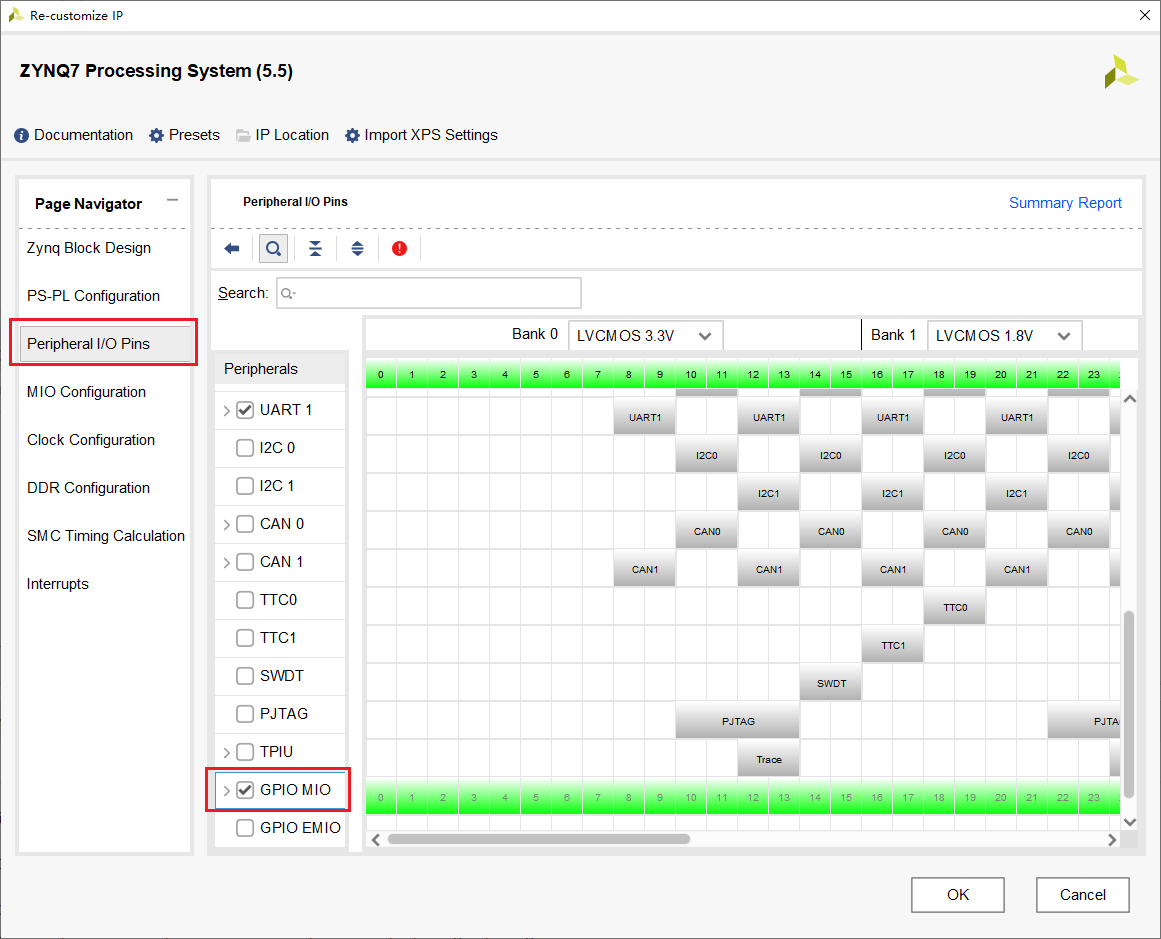Enable the TTC0 checkbox
Image resolution: width=1161 pixels, height=939 pixels.
[x=244, y=600]
